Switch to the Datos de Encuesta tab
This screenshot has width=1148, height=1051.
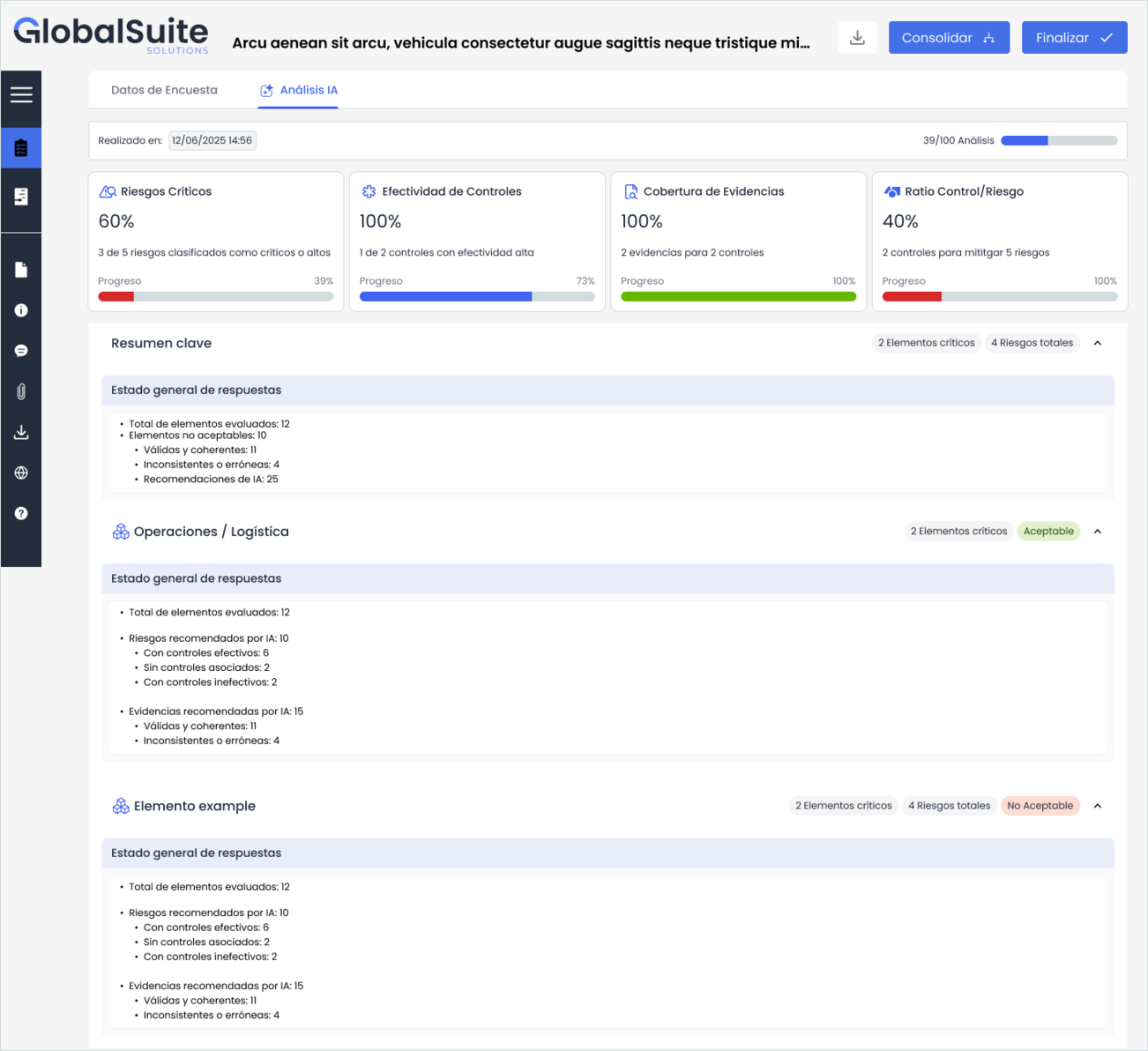point(164,90)
